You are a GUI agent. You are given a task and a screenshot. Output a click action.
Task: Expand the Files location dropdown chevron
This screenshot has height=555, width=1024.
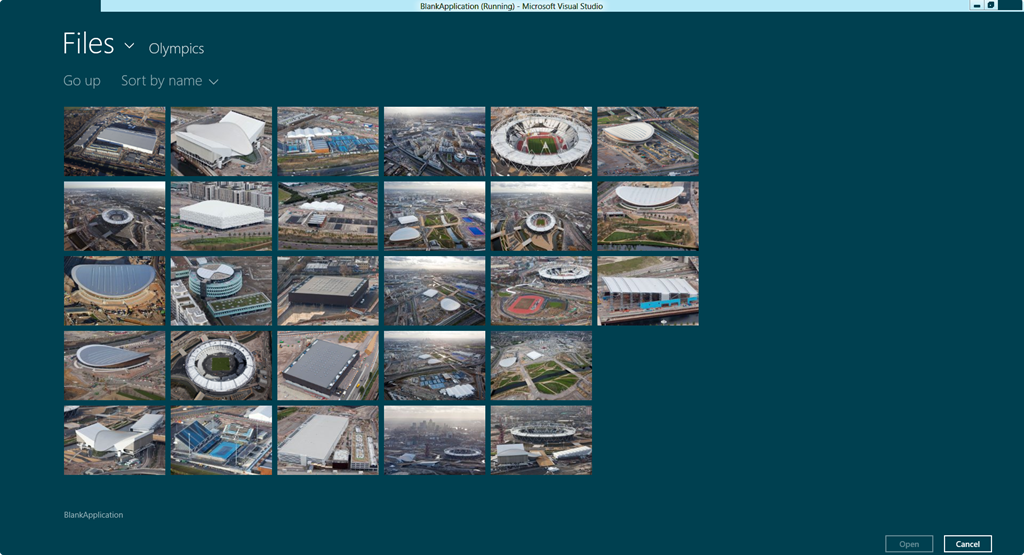(x=129, y=46)
